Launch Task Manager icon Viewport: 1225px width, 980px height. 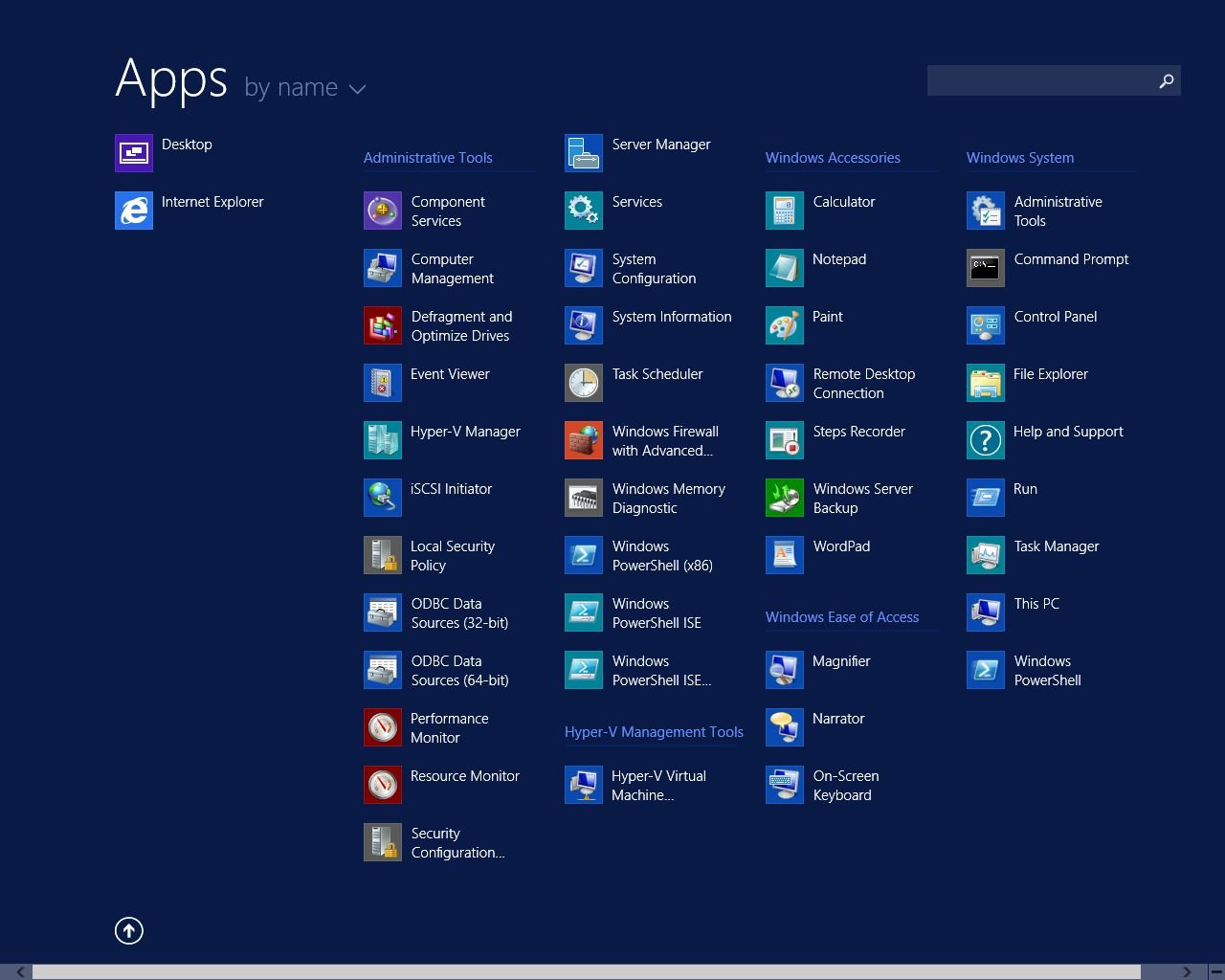[x=986, y=555]
